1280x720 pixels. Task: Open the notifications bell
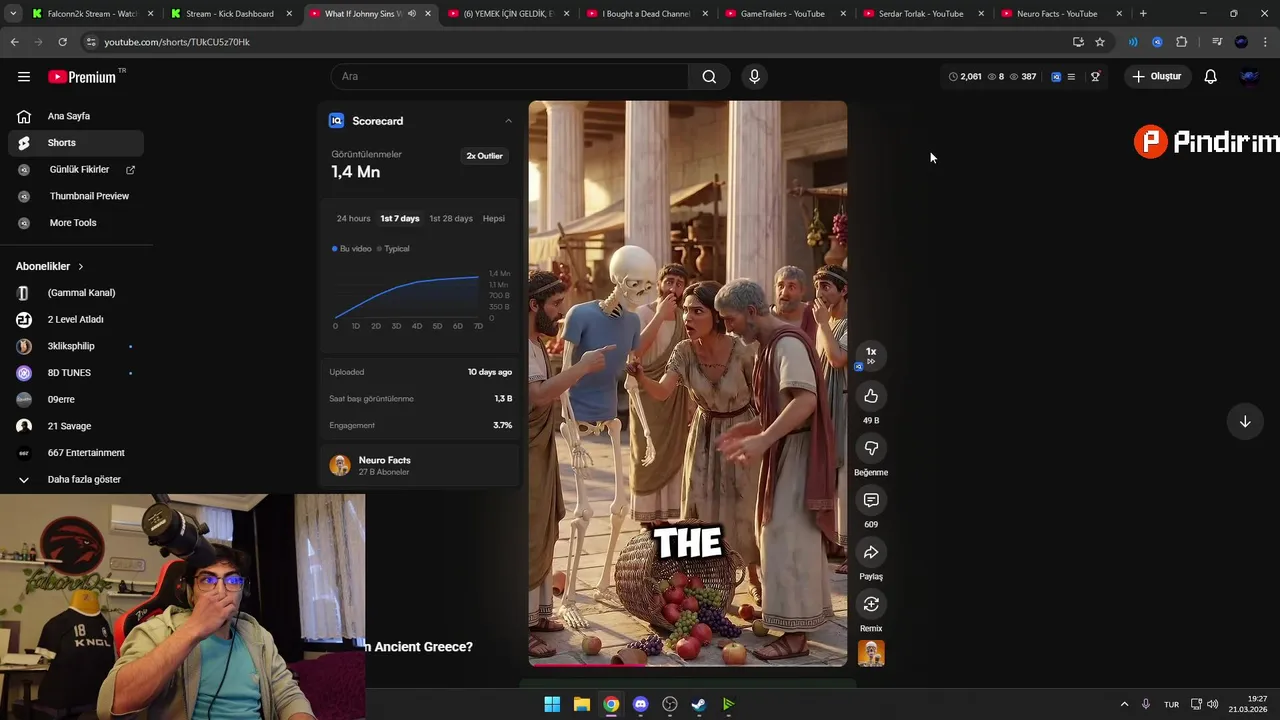1210,76
